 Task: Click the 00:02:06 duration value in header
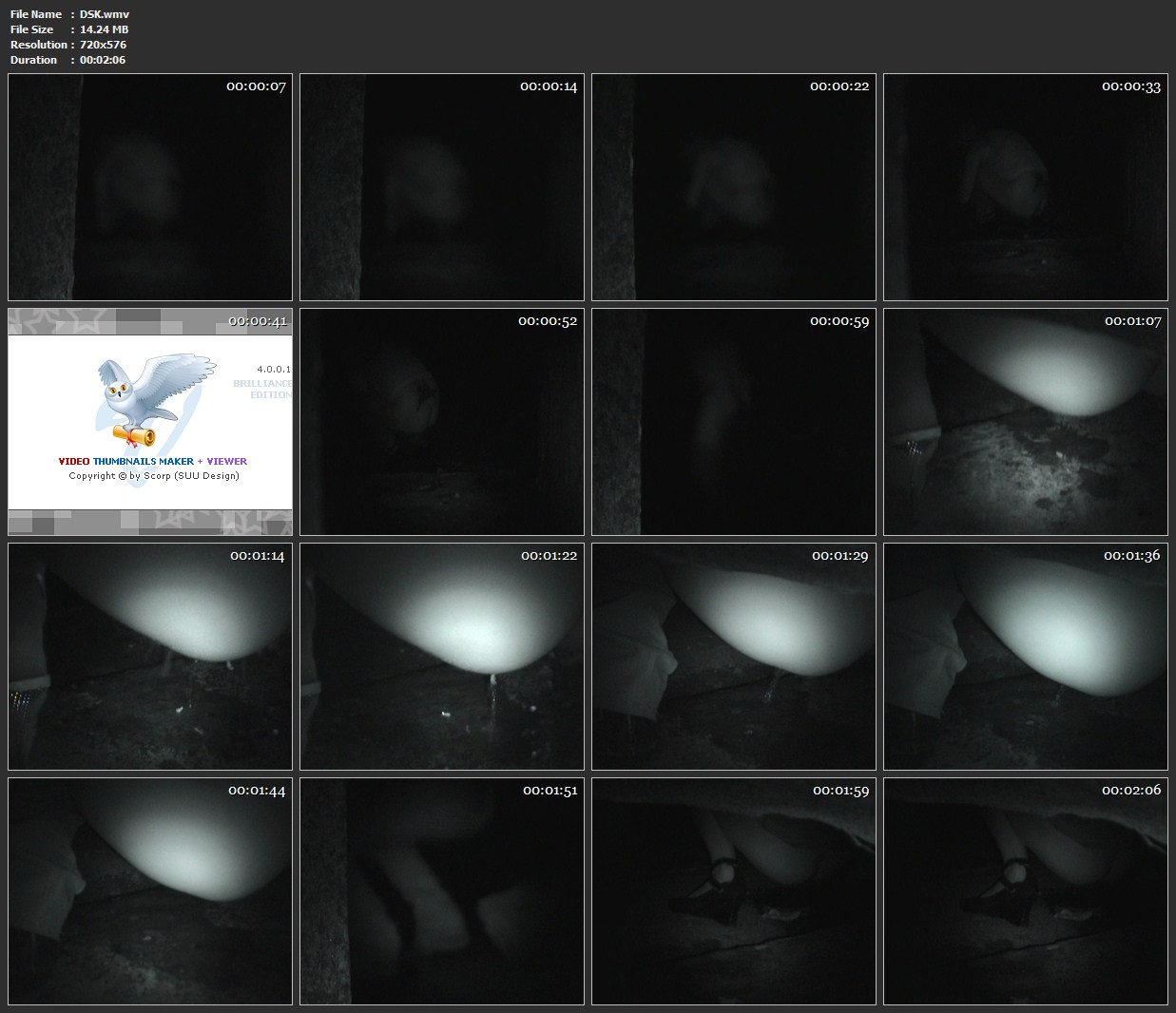point(103,60)
